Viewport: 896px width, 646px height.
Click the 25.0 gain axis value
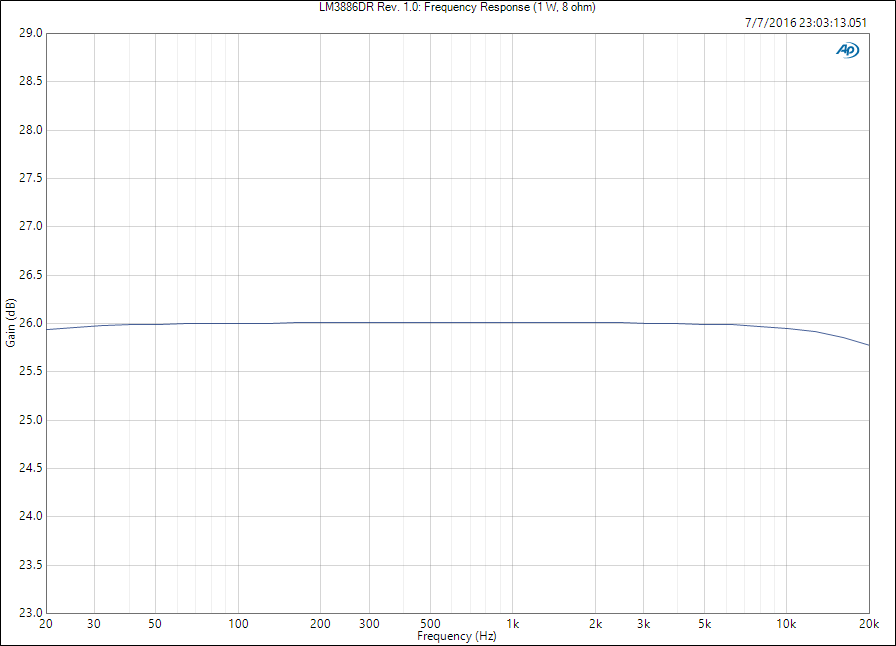point(31,420)
